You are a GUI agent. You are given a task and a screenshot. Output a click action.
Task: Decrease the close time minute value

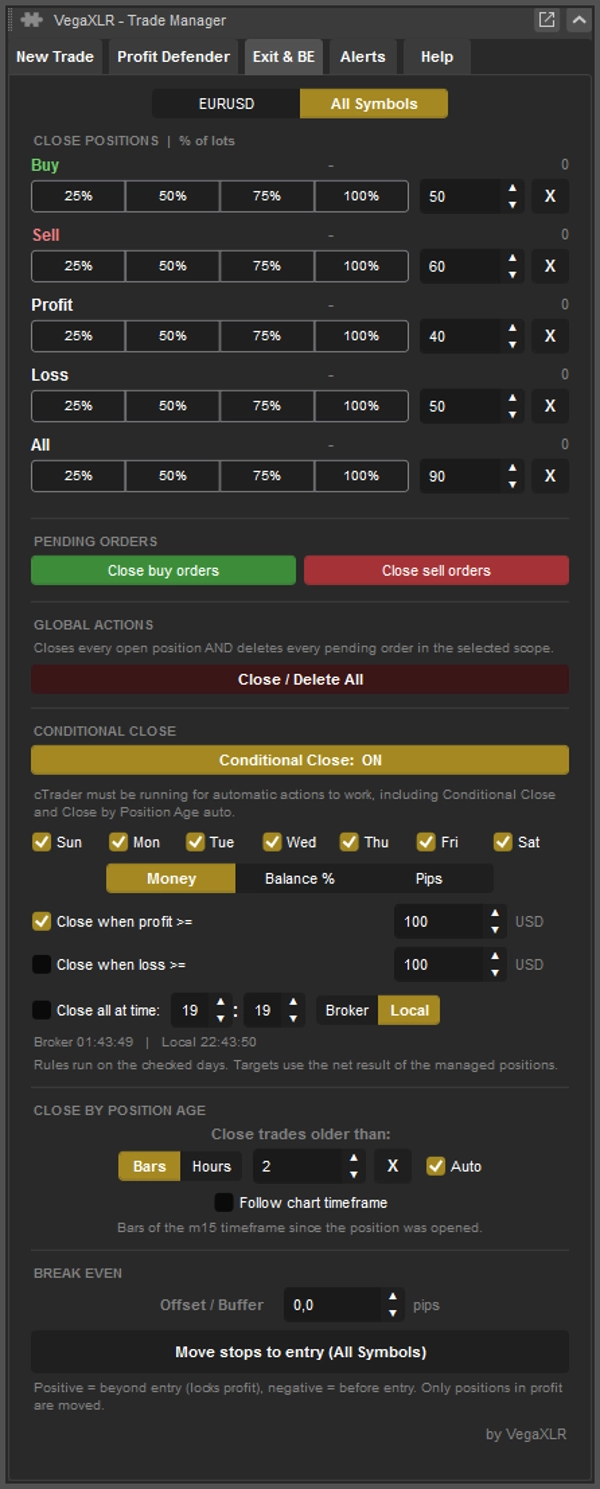[293, 1019]
